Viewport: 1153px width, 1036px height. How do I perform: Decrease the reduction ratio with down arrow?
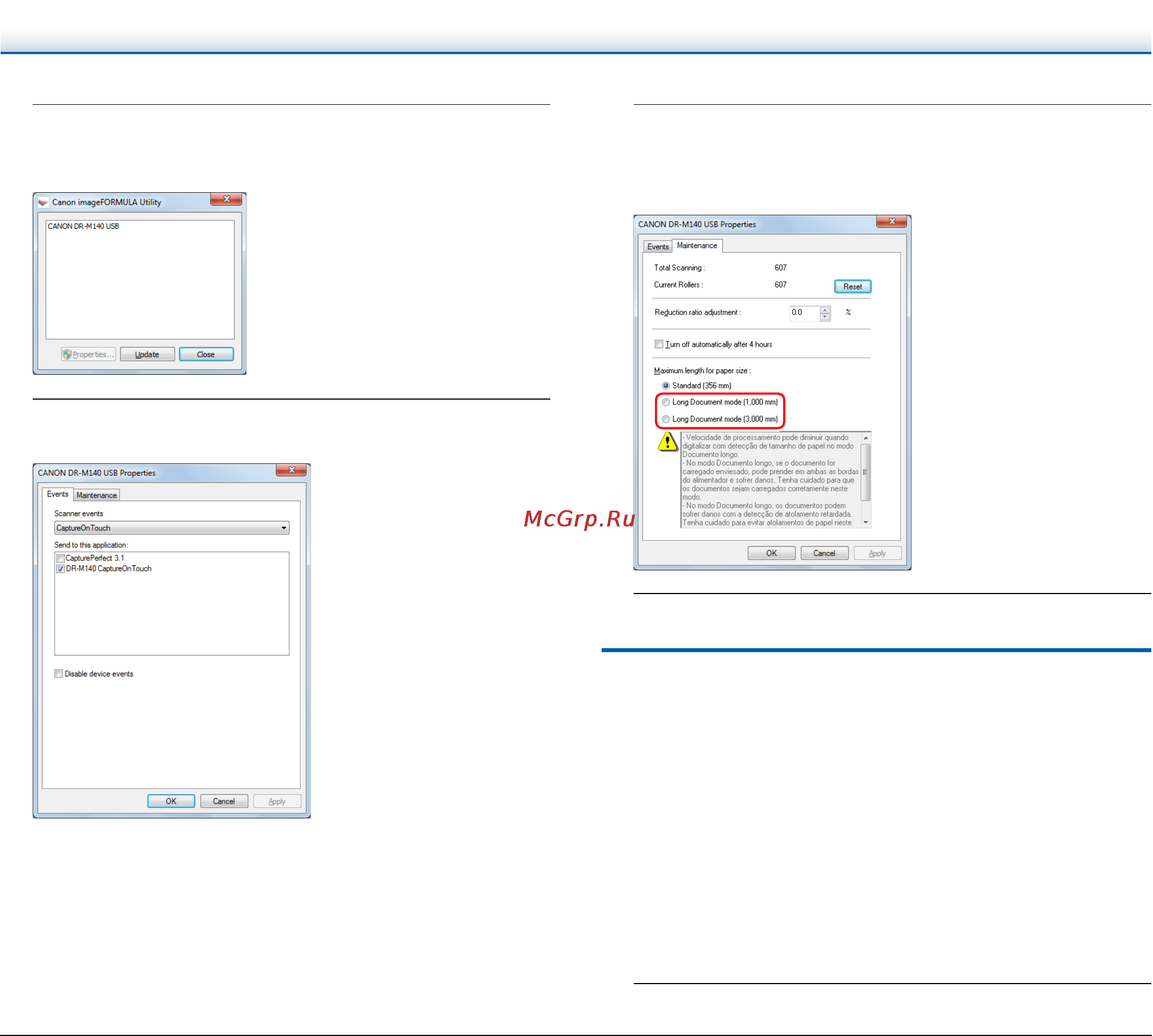click(825, 317)
